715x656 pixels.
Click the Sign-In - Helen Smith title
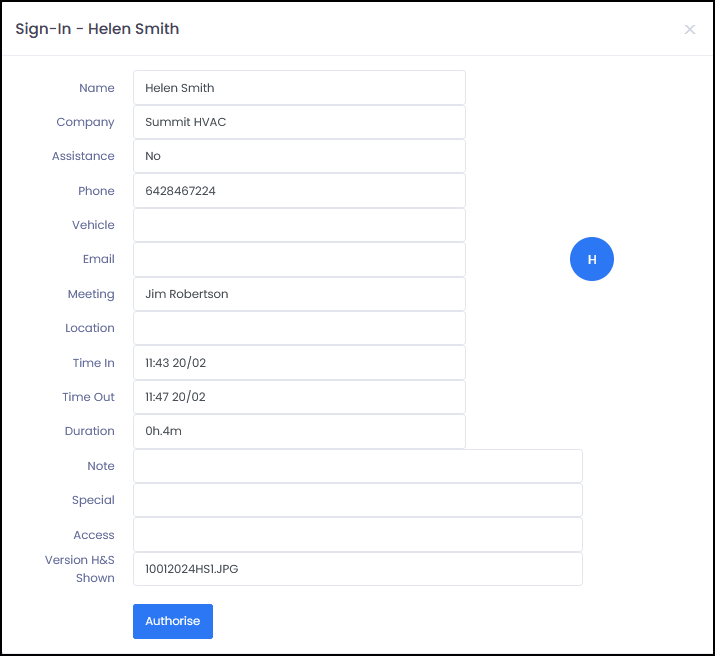[x=97, y=29]
